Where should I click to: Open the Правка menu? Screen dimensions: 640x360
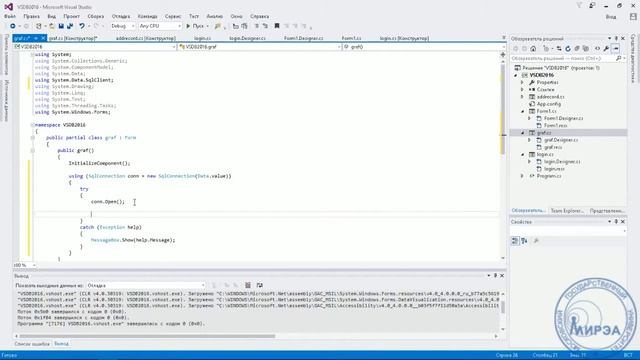(31, 16)
